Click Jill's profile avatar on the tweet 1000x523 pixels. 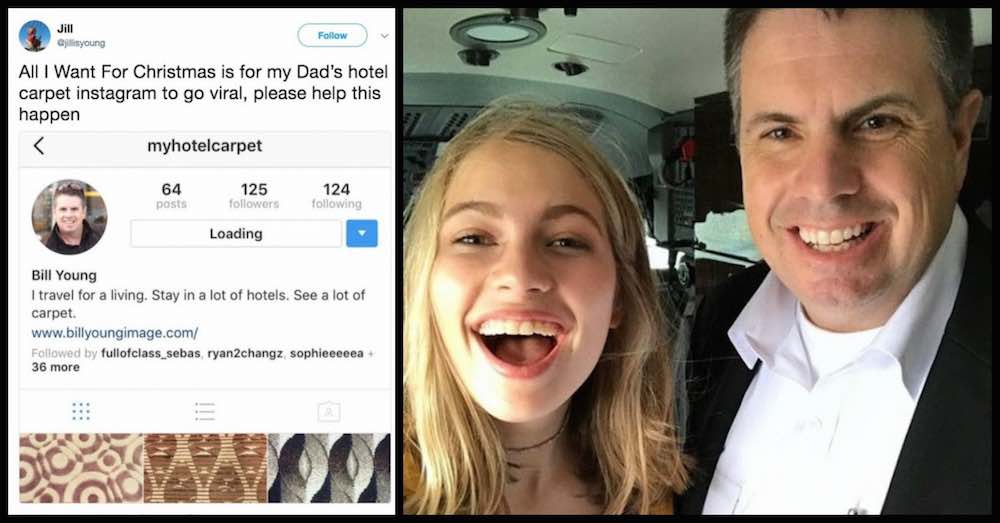34,36
